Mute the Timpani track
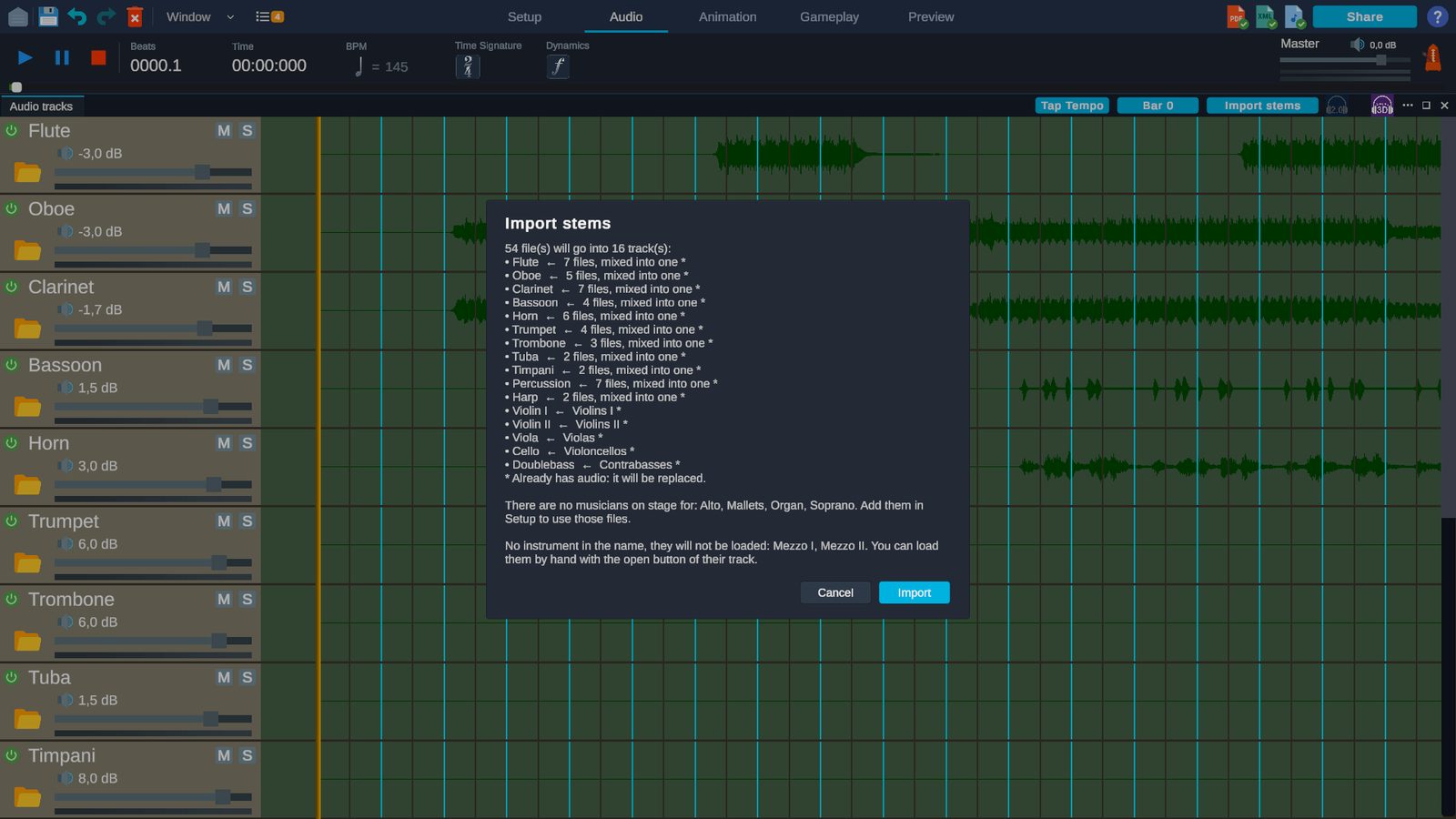This screenshot has height=819, width=1456. tap(224, 755)
